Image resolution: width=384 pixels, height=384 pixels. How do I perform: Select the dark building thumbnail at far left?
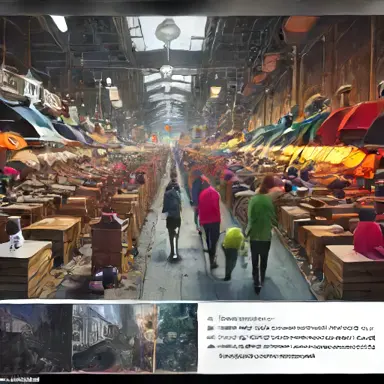(36, 338)
